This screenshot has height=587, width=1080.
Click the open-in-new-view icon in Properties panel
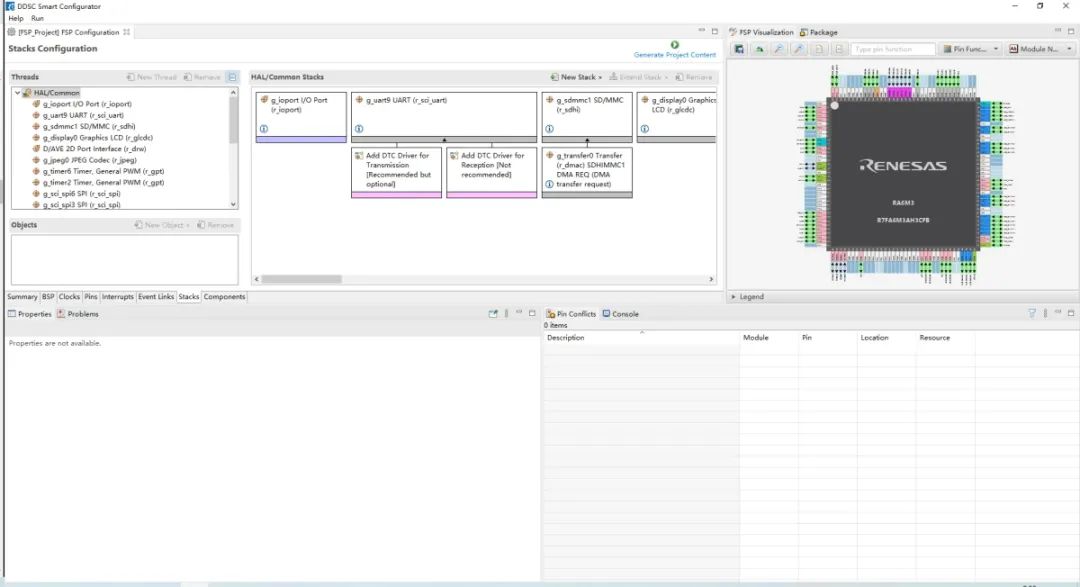click(x=493, y=313)
